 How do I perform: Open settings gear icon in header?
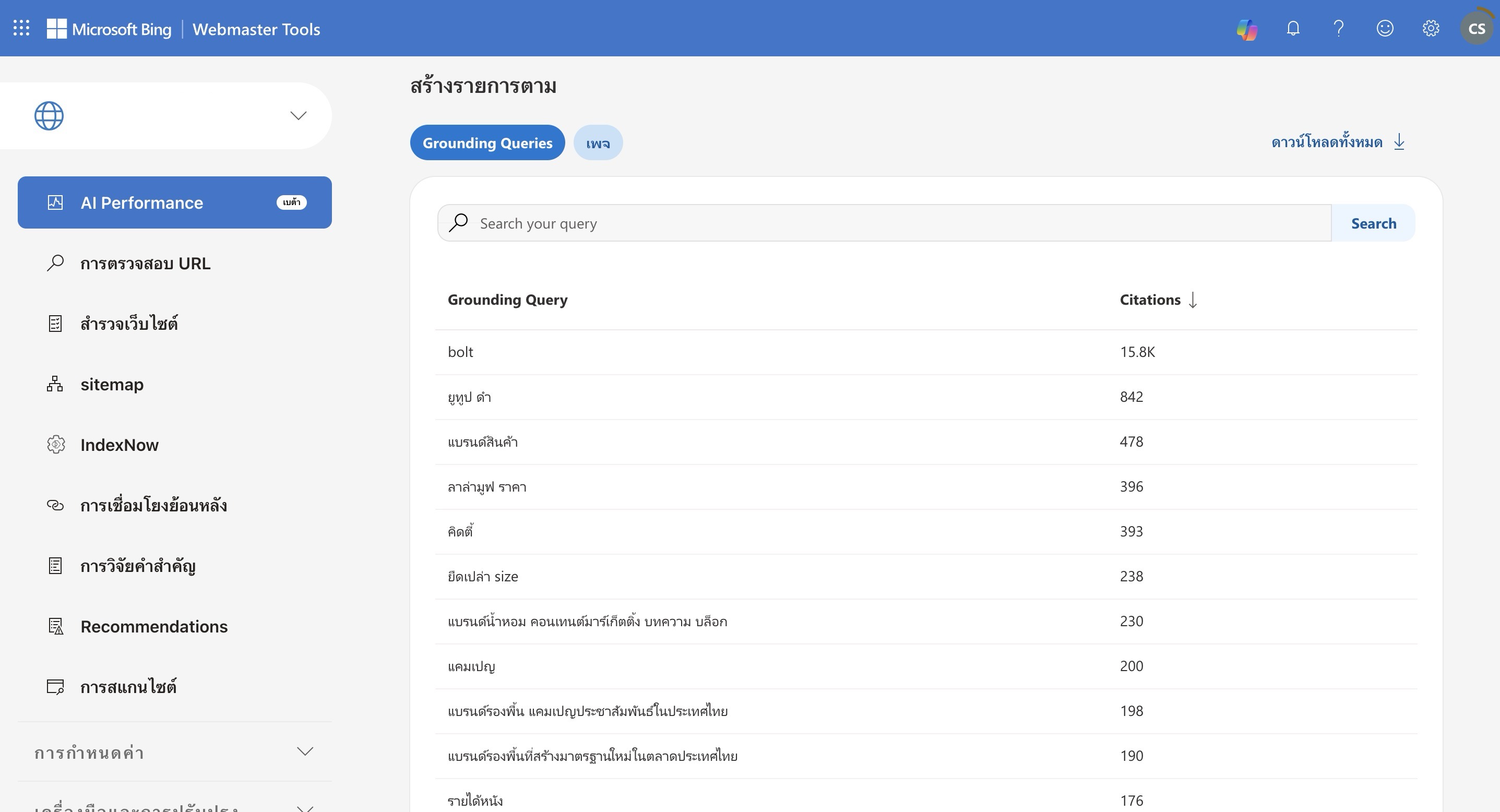point(1431,28)
